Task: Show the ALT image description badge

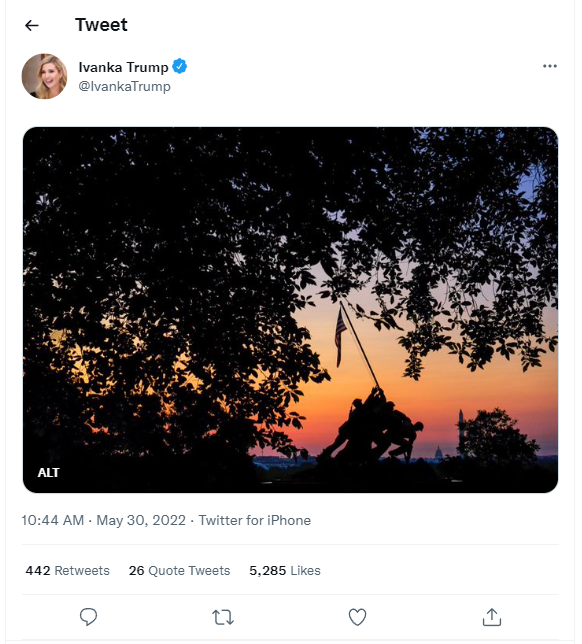Action: click(x=48, y=473)
